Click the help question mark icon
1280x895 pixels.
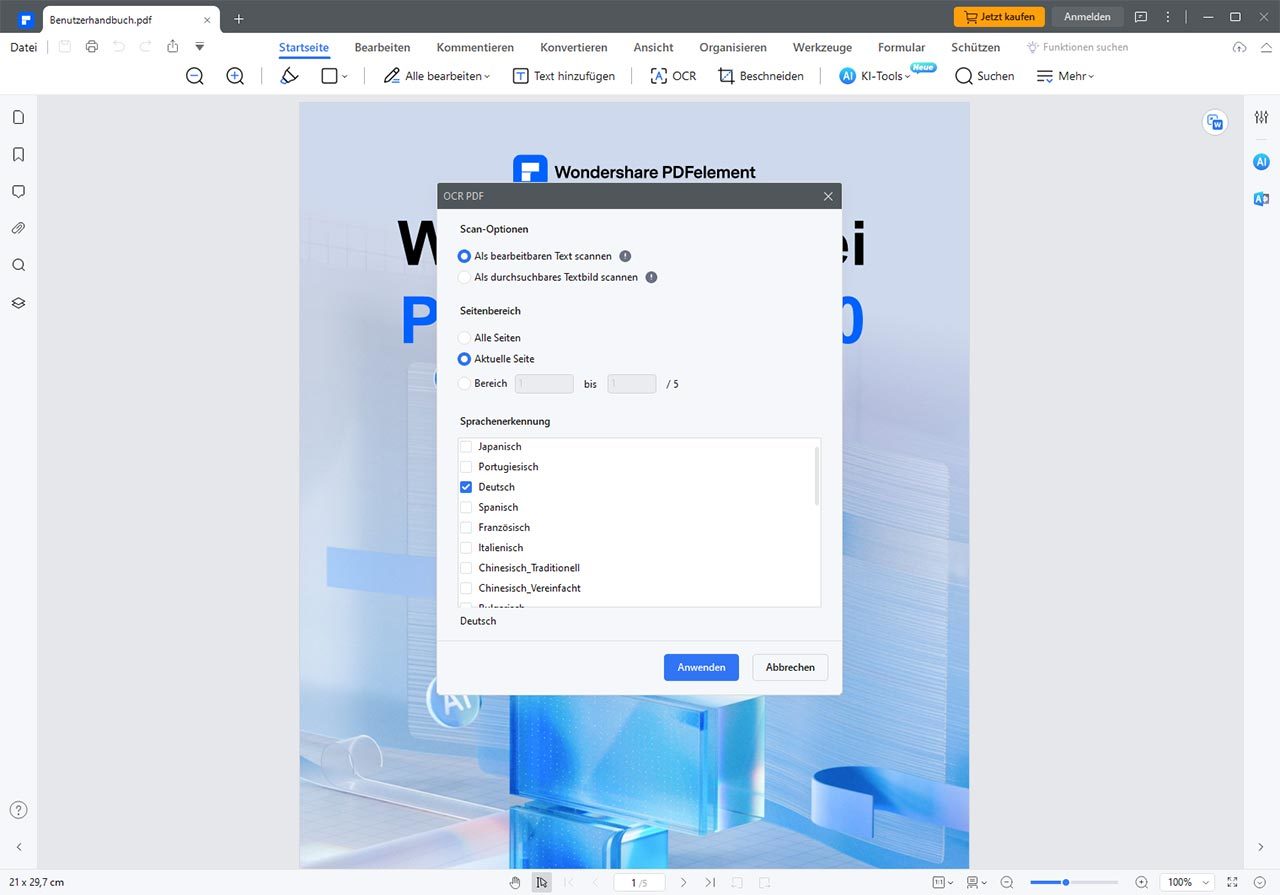click(x=18, y=810)
